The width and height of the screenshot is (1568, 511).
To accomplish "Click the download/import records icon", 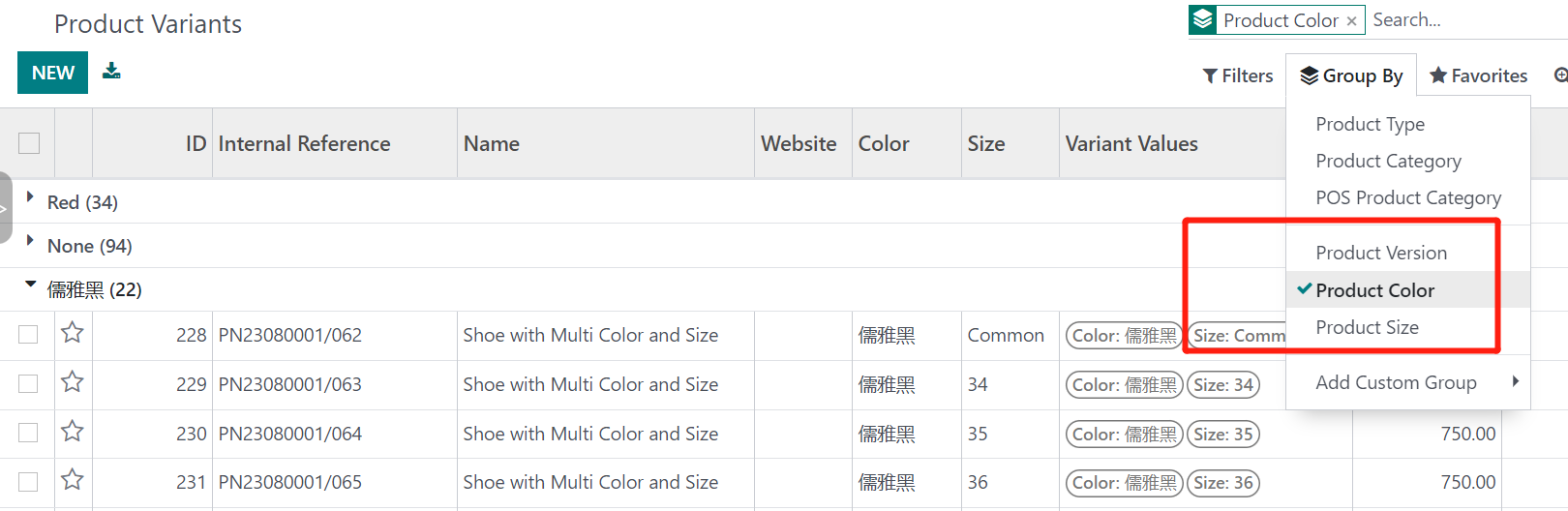I will 111,71.
